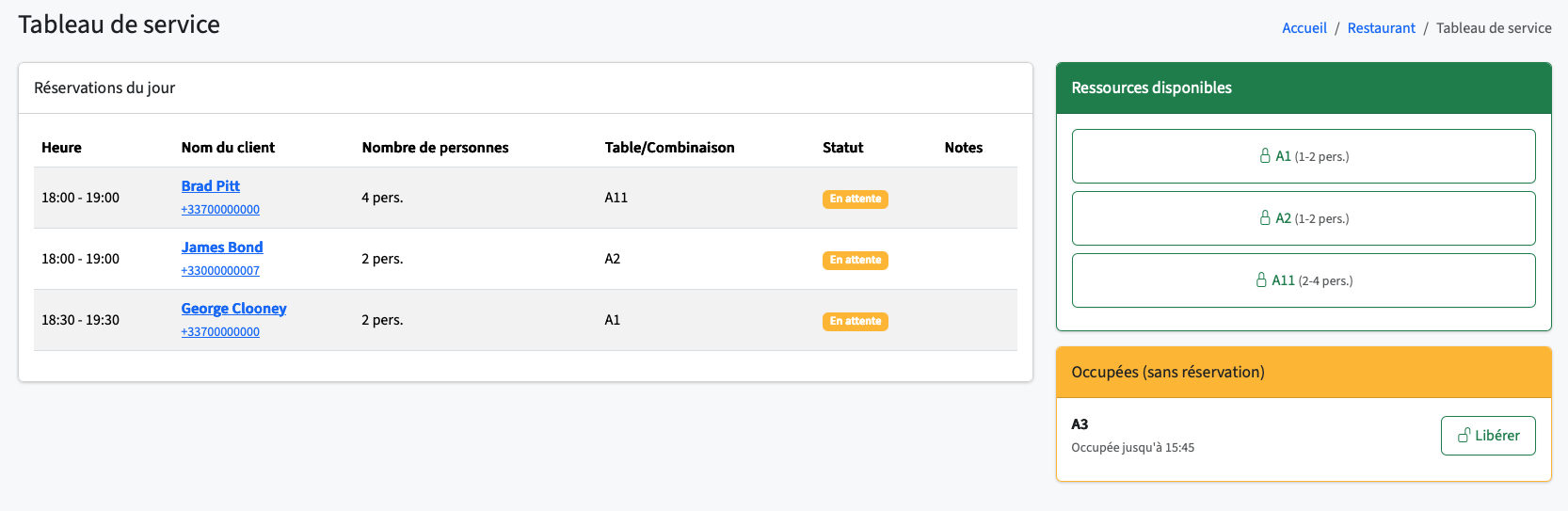Click the lock icon beside A2
Image resolution: width=1568 pixels, height=511 pixels.
coord(1265,218)
